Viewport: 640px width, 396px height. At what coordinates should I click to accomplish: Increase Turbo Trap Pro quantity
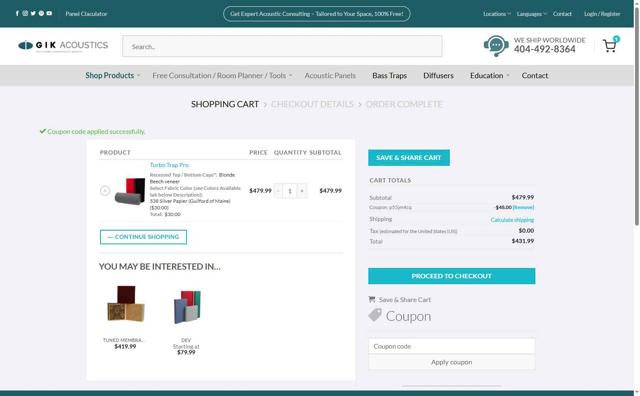coord(302,191)
